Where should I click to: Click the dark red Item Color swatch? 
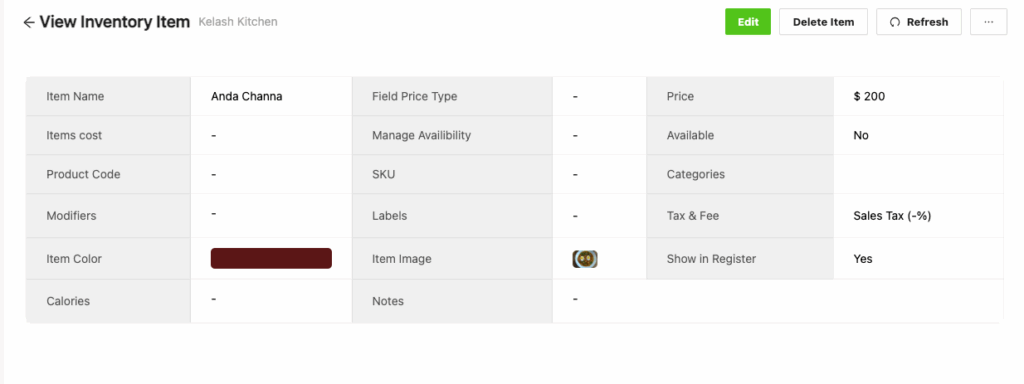click(x=271, y=259)
